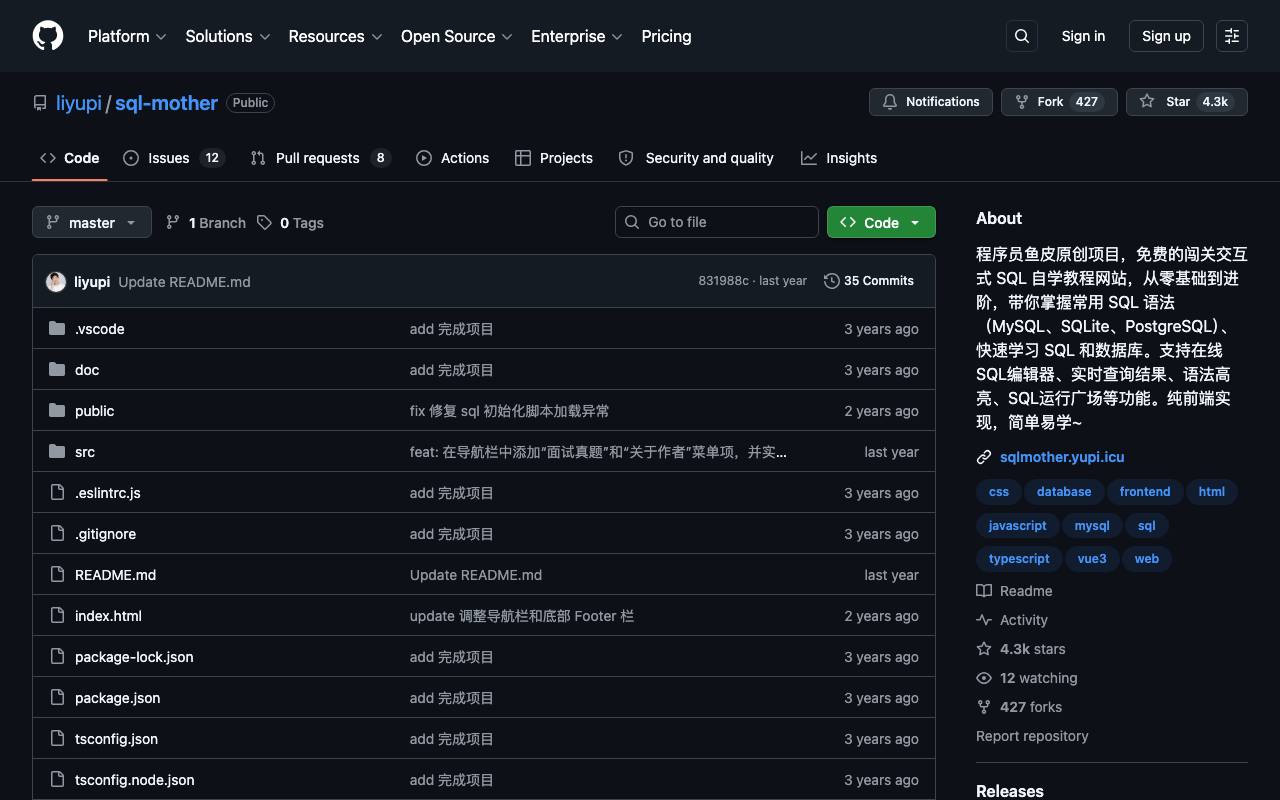Viewport: 1280px width, 800px height.
Task: Click the eye icon beside 12 watching
Action: pos(984,678)
